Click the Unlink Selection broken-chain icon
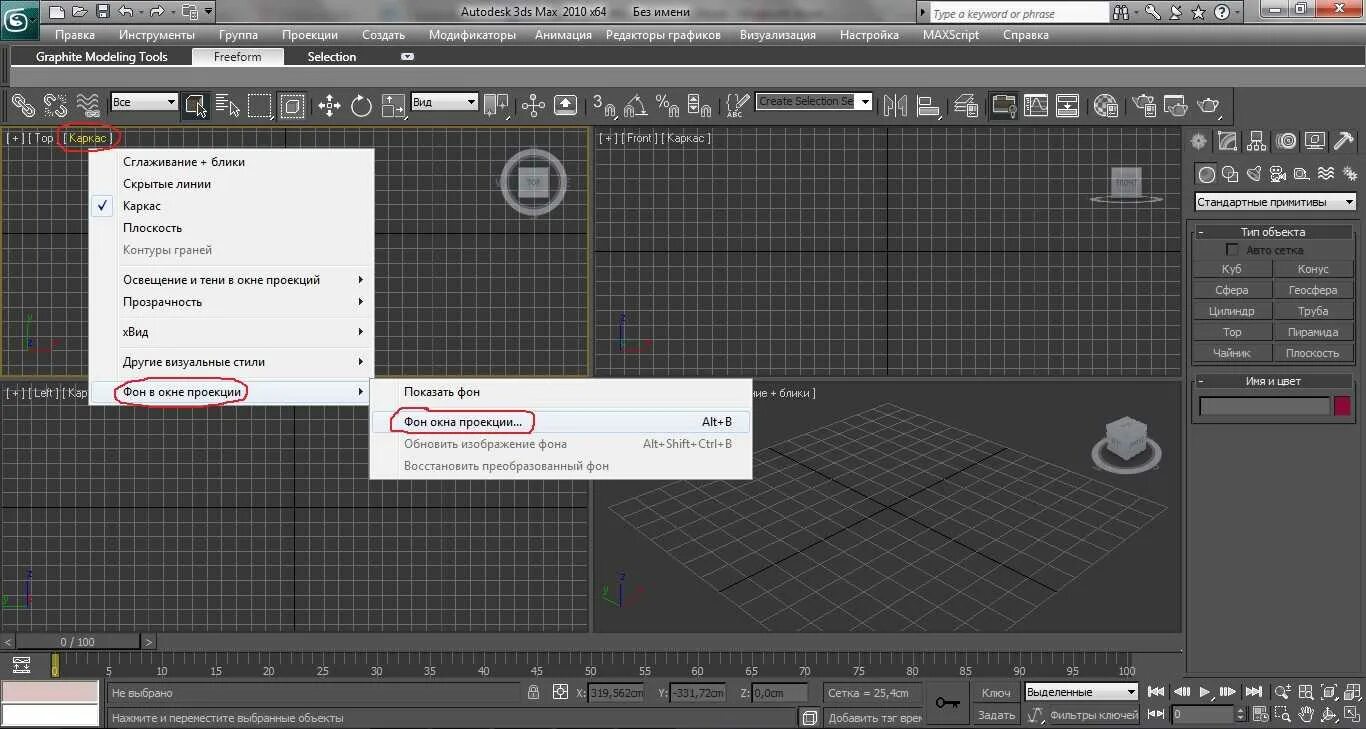This screenshot has height=729, width=1366. coord(56,104)
